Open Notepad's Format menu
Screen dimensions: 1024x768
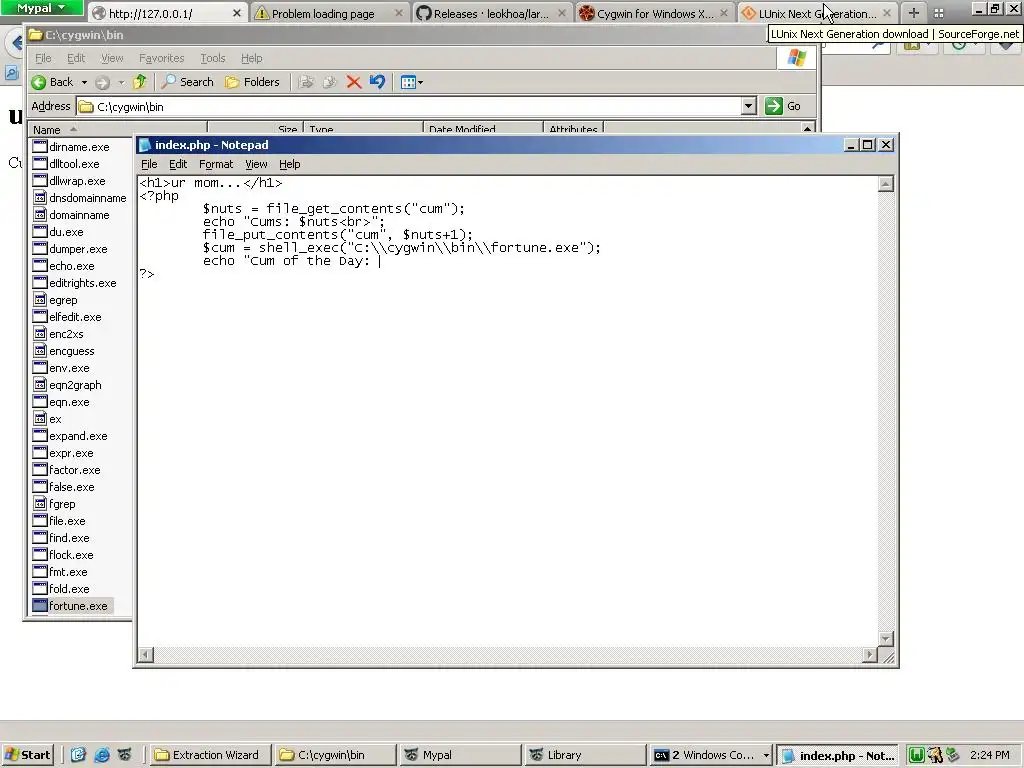point(216,165)
